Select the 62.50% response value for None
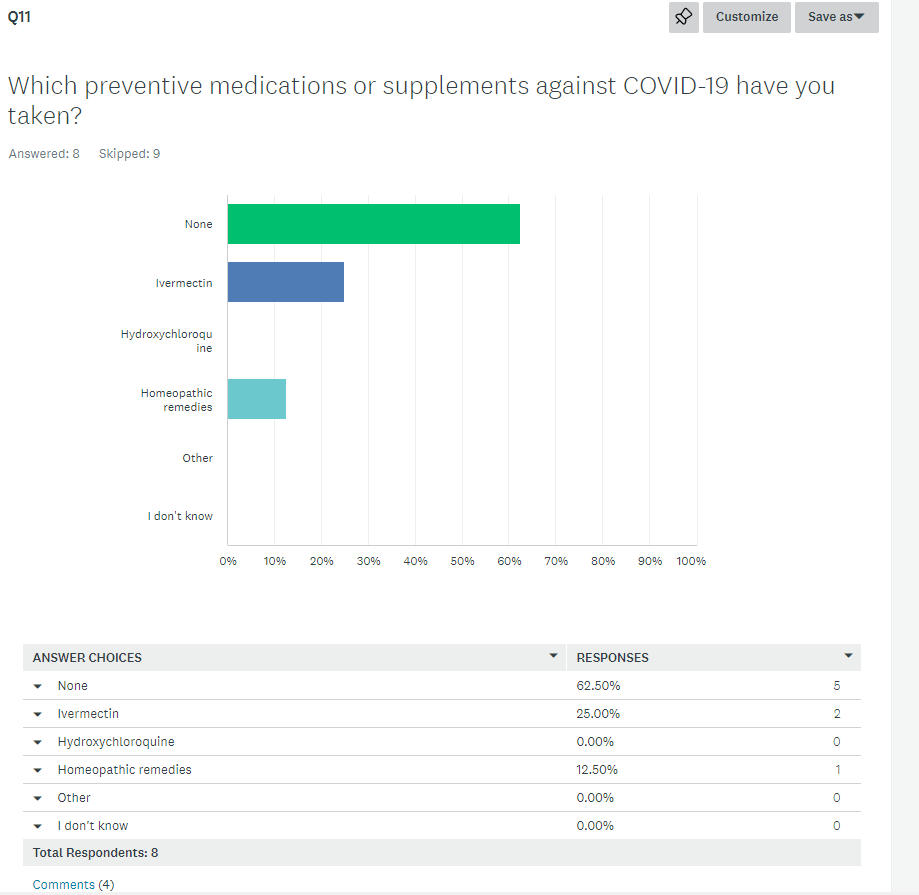 tap(598, 686)
